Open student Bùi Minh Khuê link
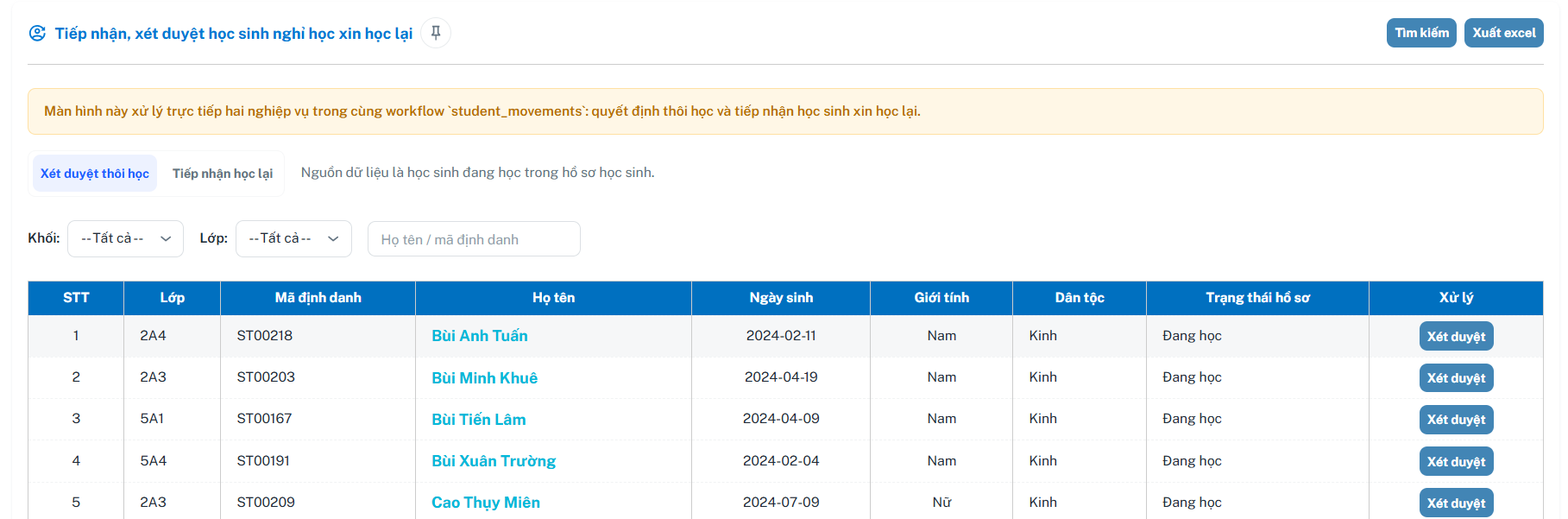Viewport: 1568px width, 519px height. pyautogui.click(x=484, y=377)
